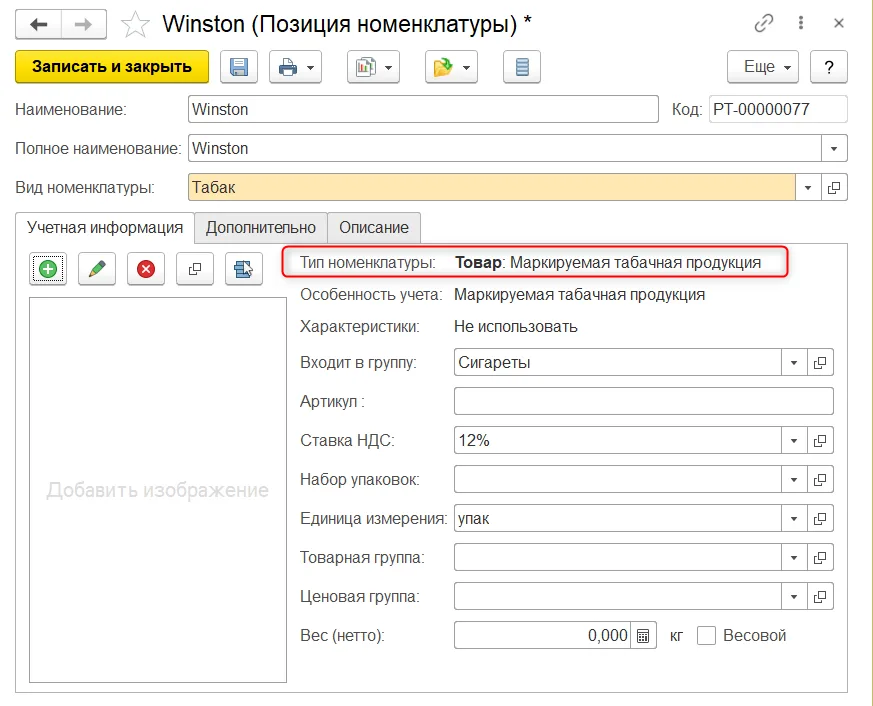This screenshot has height=706, width=873.
Task: Open Единица измерения item card icon
Action: [820, 518]
